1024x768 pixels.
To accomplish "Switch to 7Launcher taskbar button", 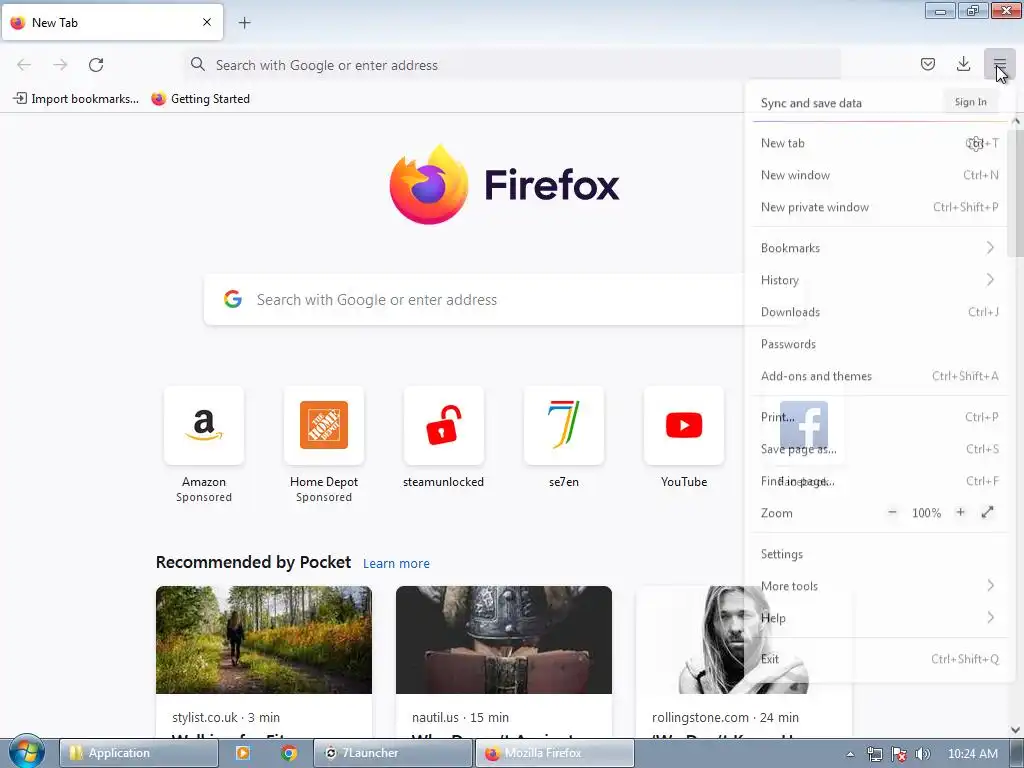I will (x=392, y=753).
